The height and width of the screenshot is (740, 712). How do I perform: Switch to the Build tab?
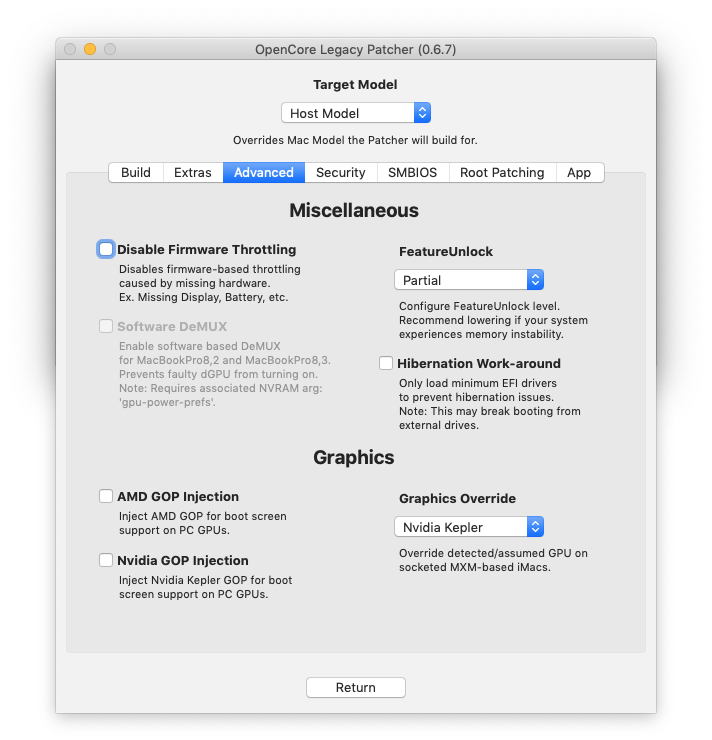pyautogui.click(x=136, y=172)
